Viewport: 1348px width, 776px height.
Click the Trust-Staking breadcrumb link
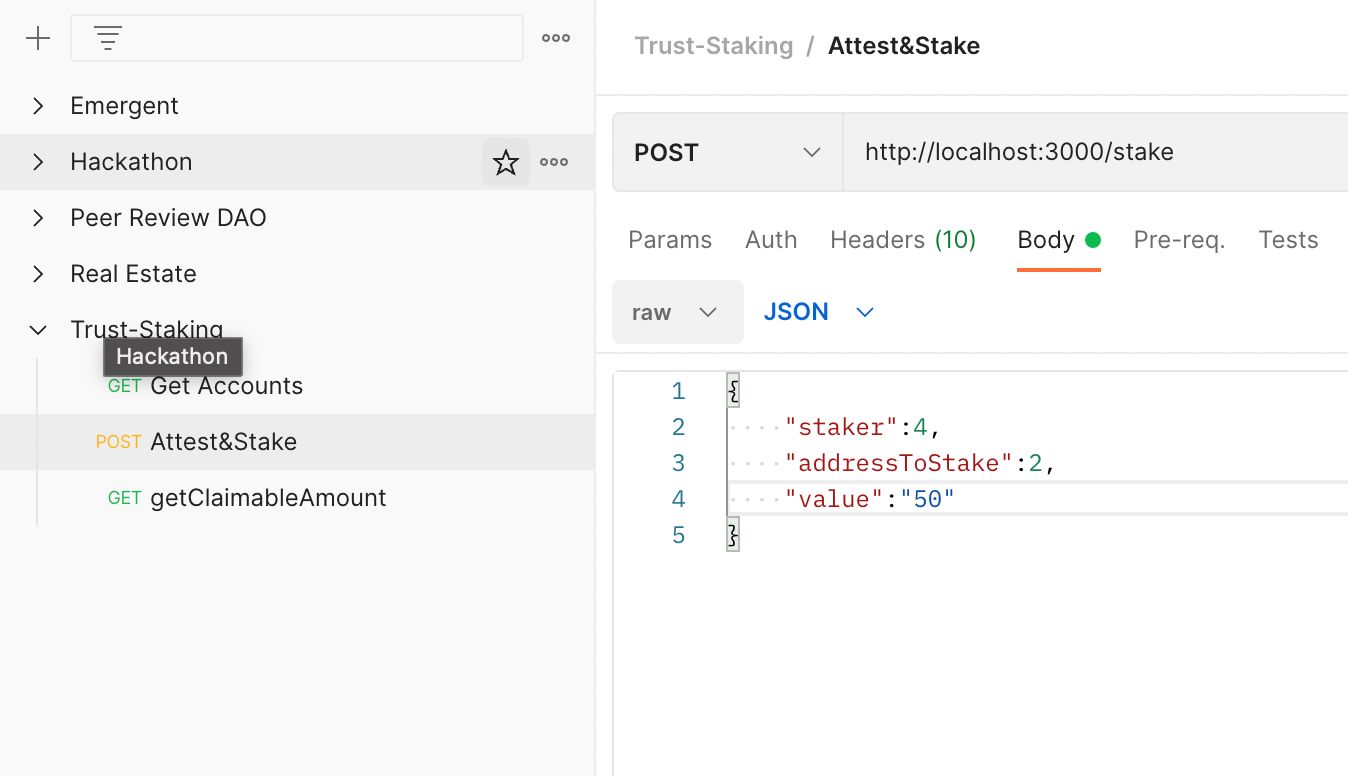click(714, 46)
